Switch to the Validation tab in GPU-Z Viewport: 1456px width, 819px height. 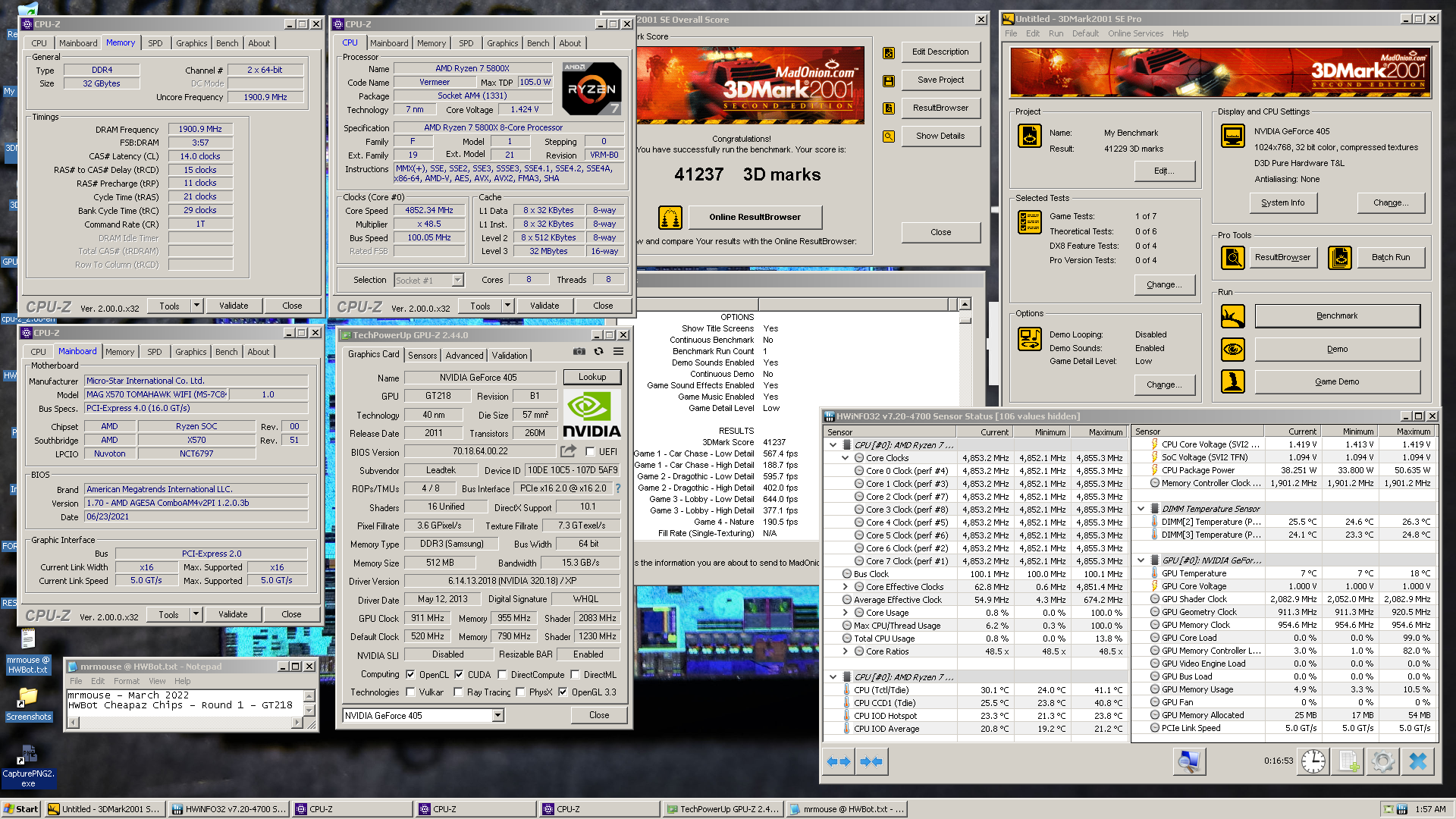click(510, 356)
